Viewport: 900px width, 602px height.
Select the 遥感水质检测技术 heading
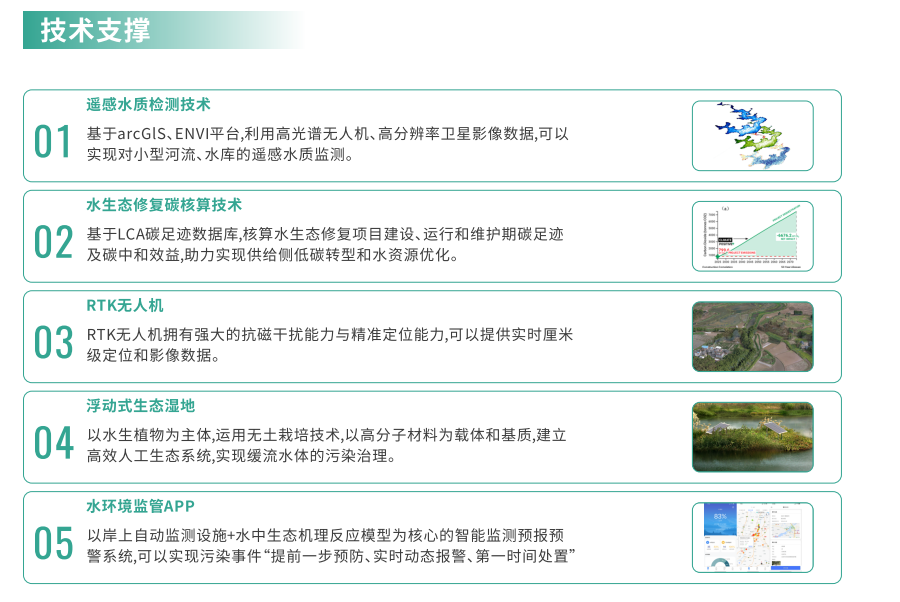coord(148,104)
